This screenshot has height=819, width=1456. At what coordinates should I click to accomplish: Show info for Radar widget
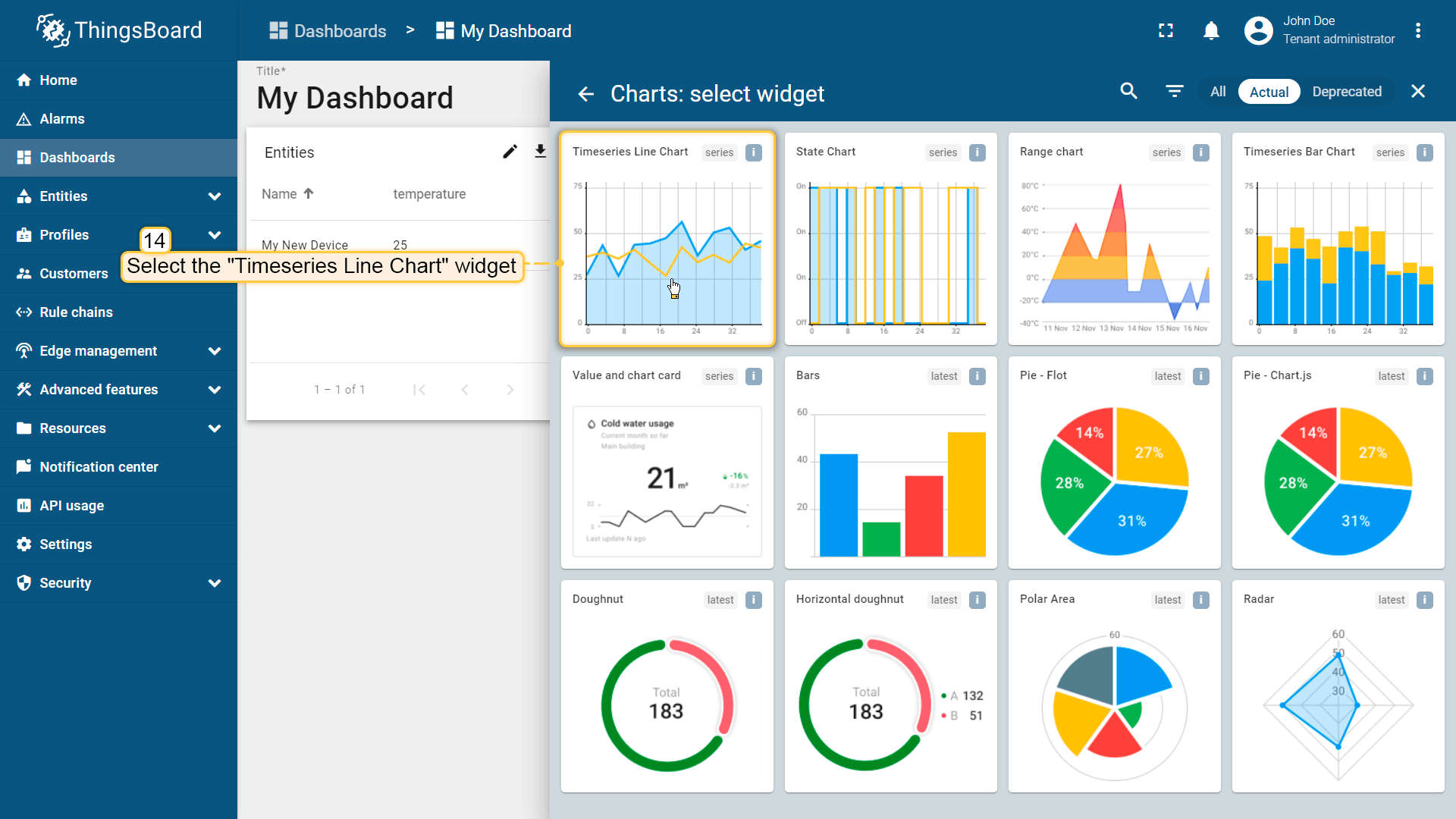pos(1424,600)
